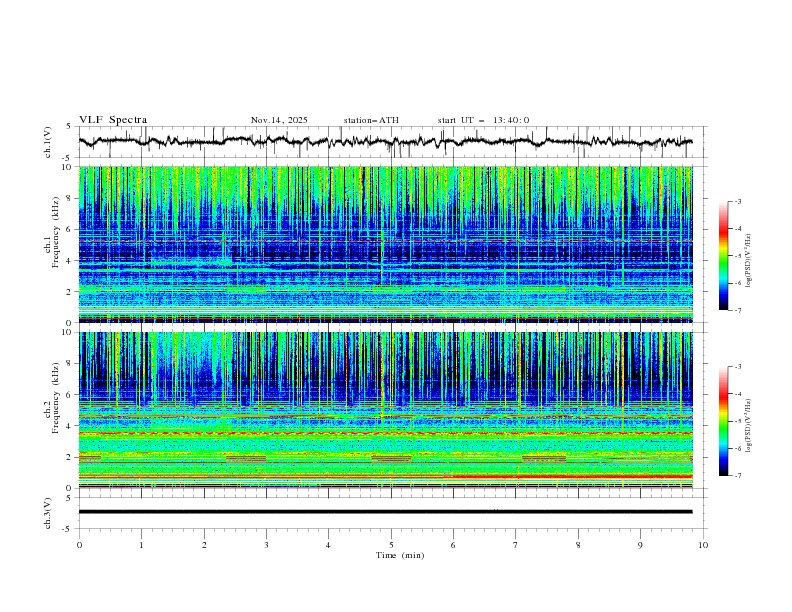The width and height of the screenshot is (792, 612).
Task: Select the date text "Nov.14, 2025"
Action: click(279, 120)
